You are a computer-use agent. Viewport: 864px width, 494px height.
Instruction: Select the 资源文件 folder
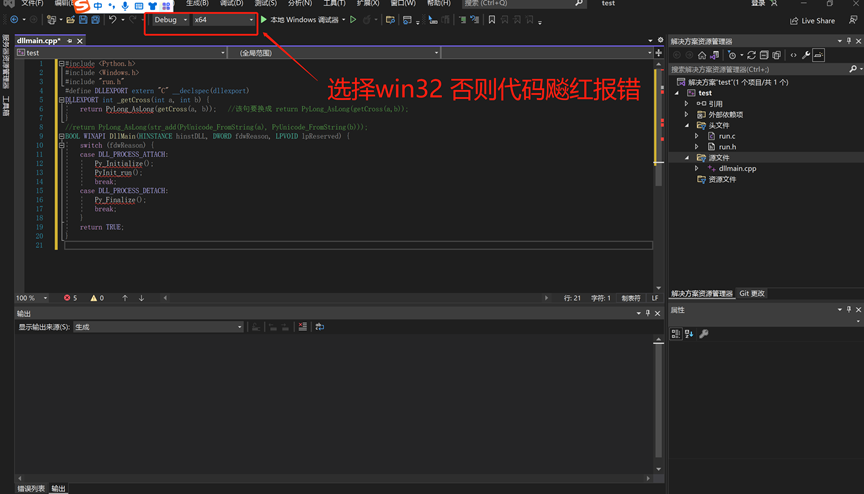(722, 180)
